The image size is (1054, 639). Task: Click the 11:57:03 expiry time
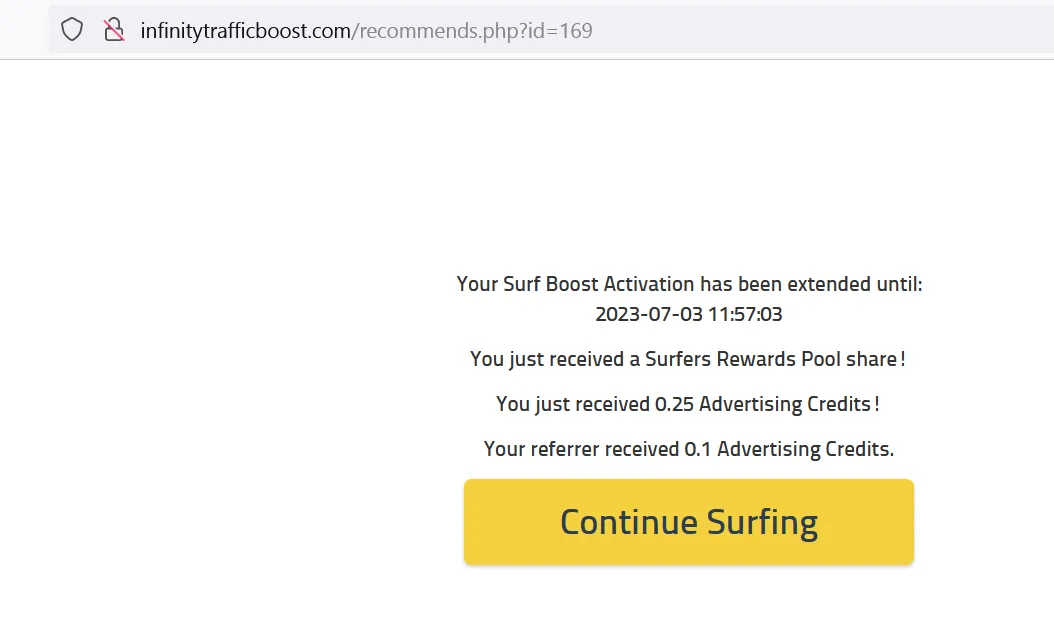pyautogui.click(x=745, y=314)
